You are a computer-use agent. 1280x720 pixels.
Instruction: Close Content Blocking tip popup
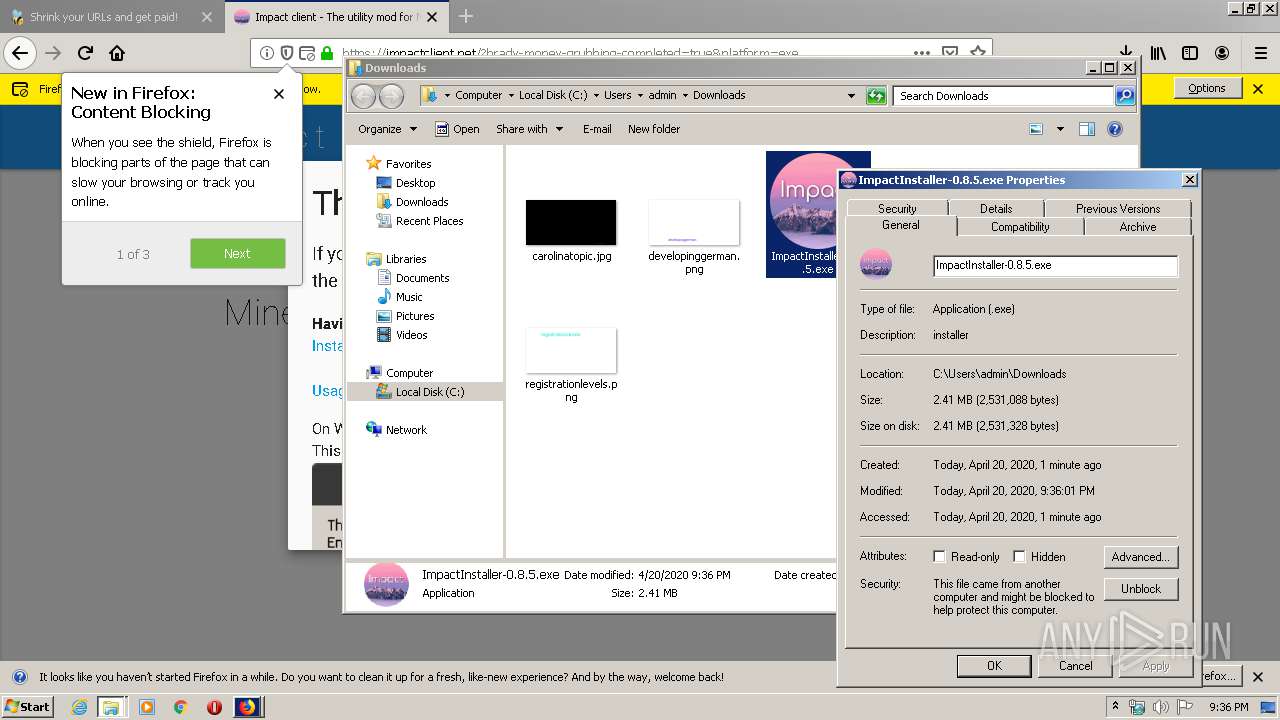pos(279,94)
